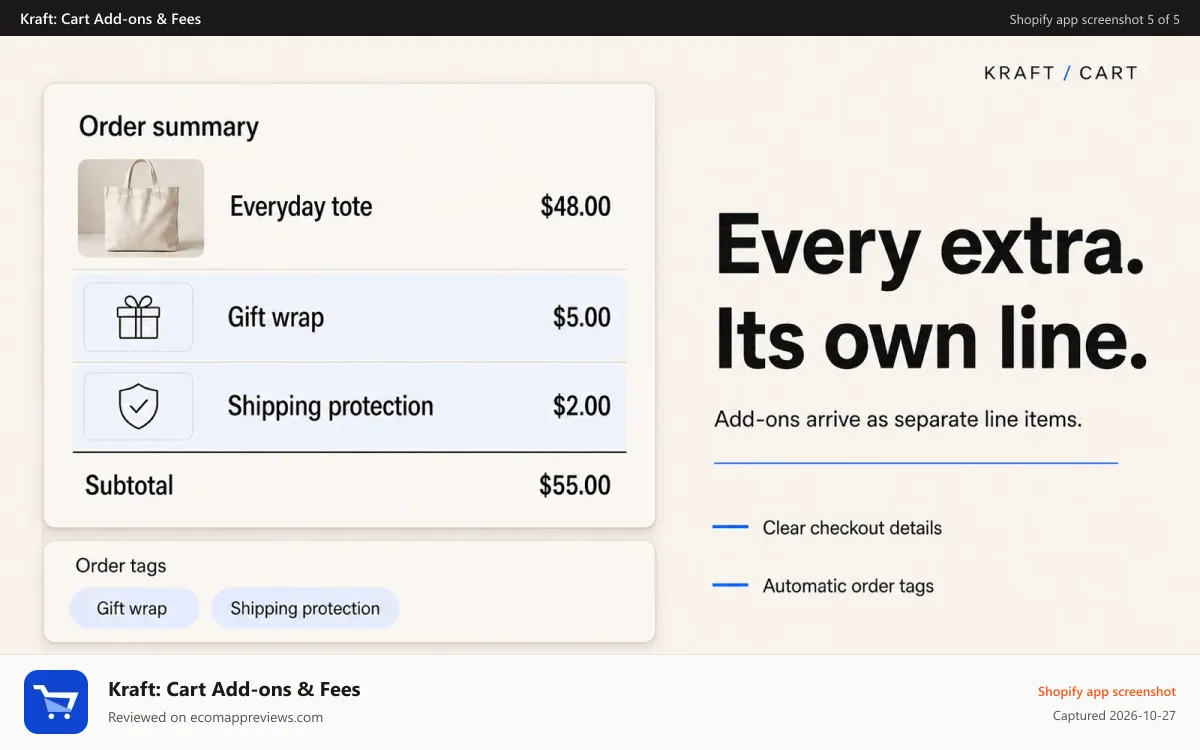
Task: Click the Subtotal label
Action: pos(129,485)
